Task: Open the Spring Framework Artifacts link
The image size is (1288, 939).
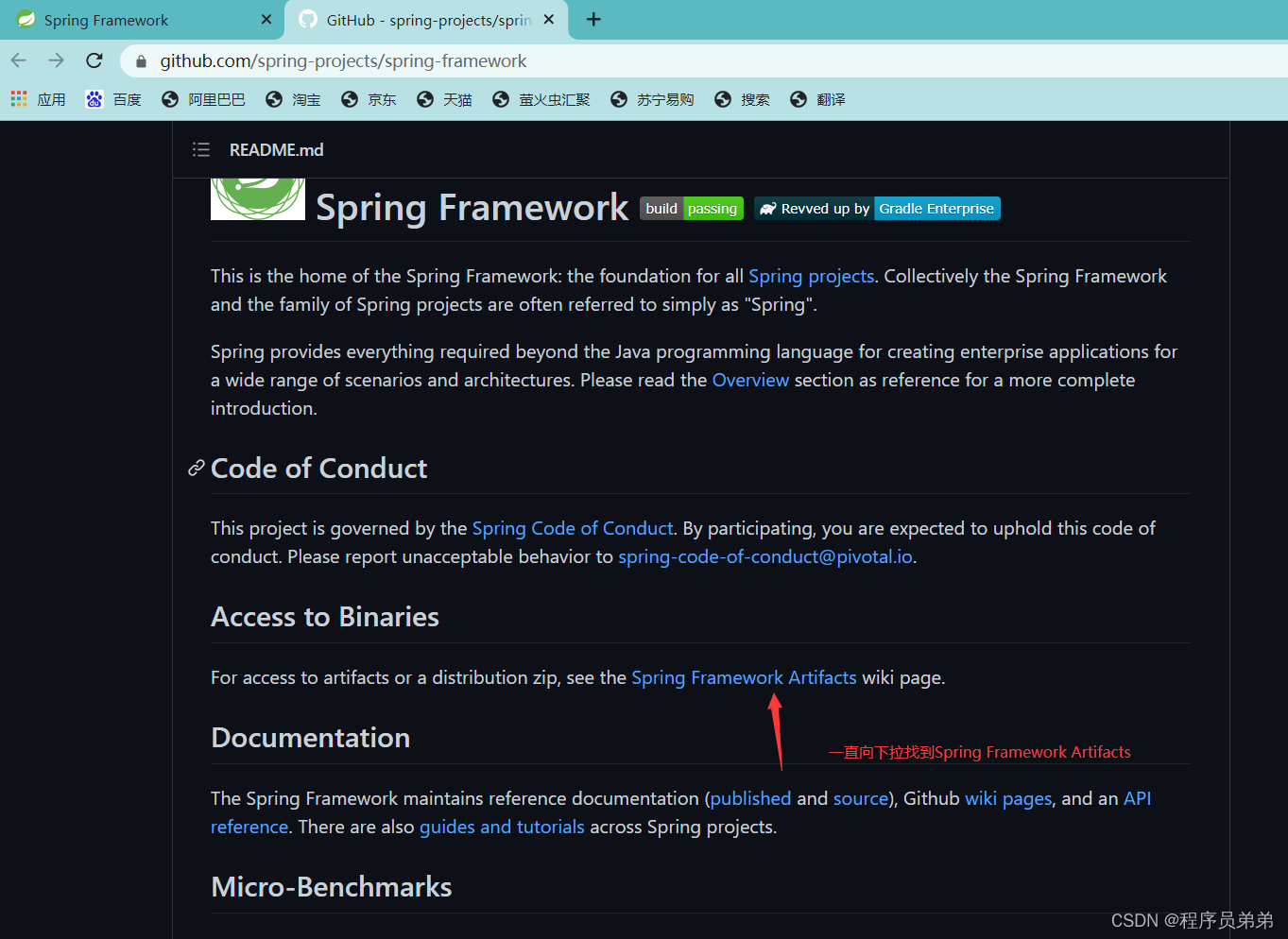Action: click(744, 677)
